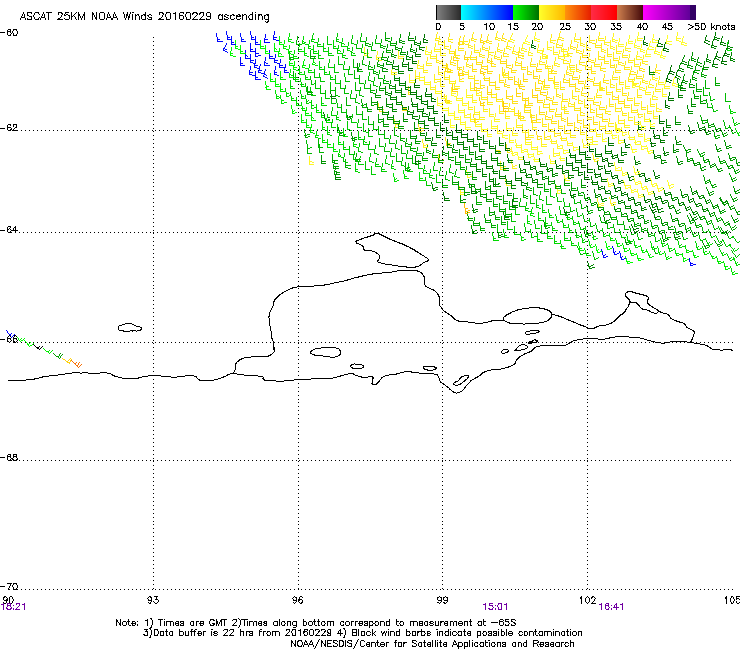The height and width of the screenshot is (650, 740).
Task: Click the purple 15:01 swath time
Action: (495, 607)
